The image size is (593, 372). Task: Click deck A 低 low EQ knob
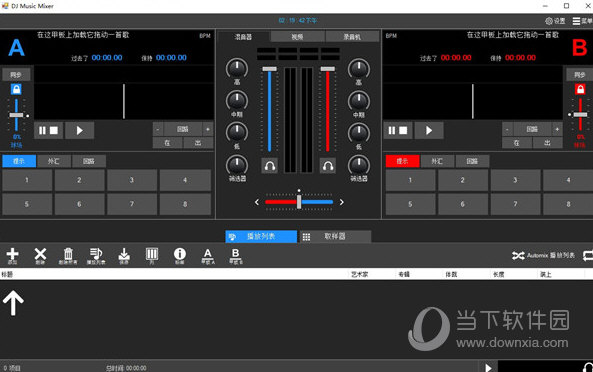pos(237,133)
